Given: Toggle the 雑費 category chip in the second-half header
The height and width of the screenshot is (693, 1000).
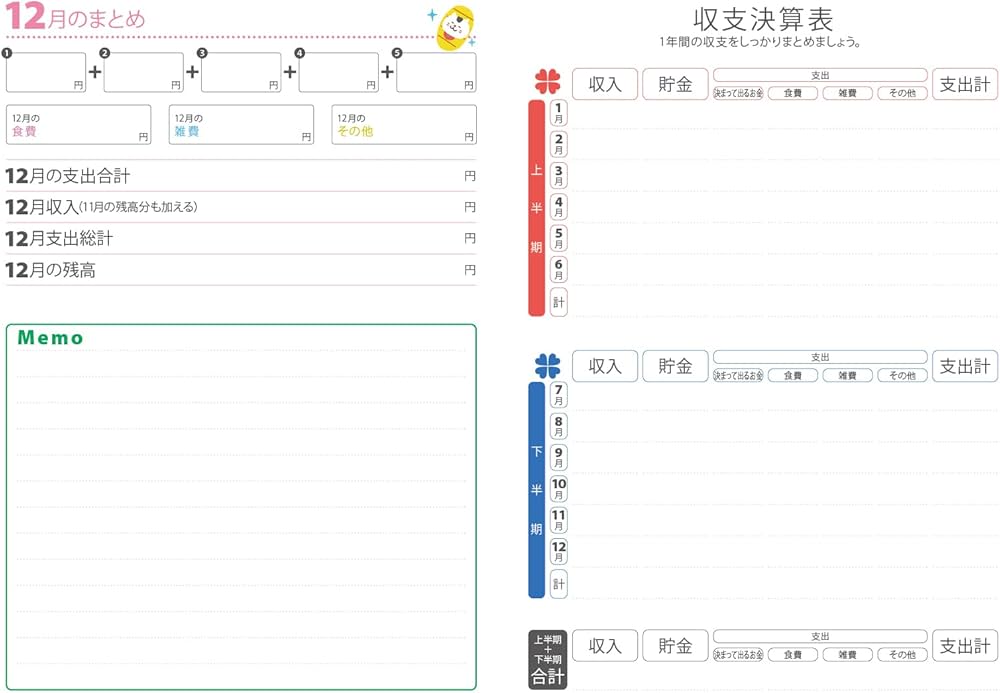Looking at the screenshot, I should pos(847,376).
